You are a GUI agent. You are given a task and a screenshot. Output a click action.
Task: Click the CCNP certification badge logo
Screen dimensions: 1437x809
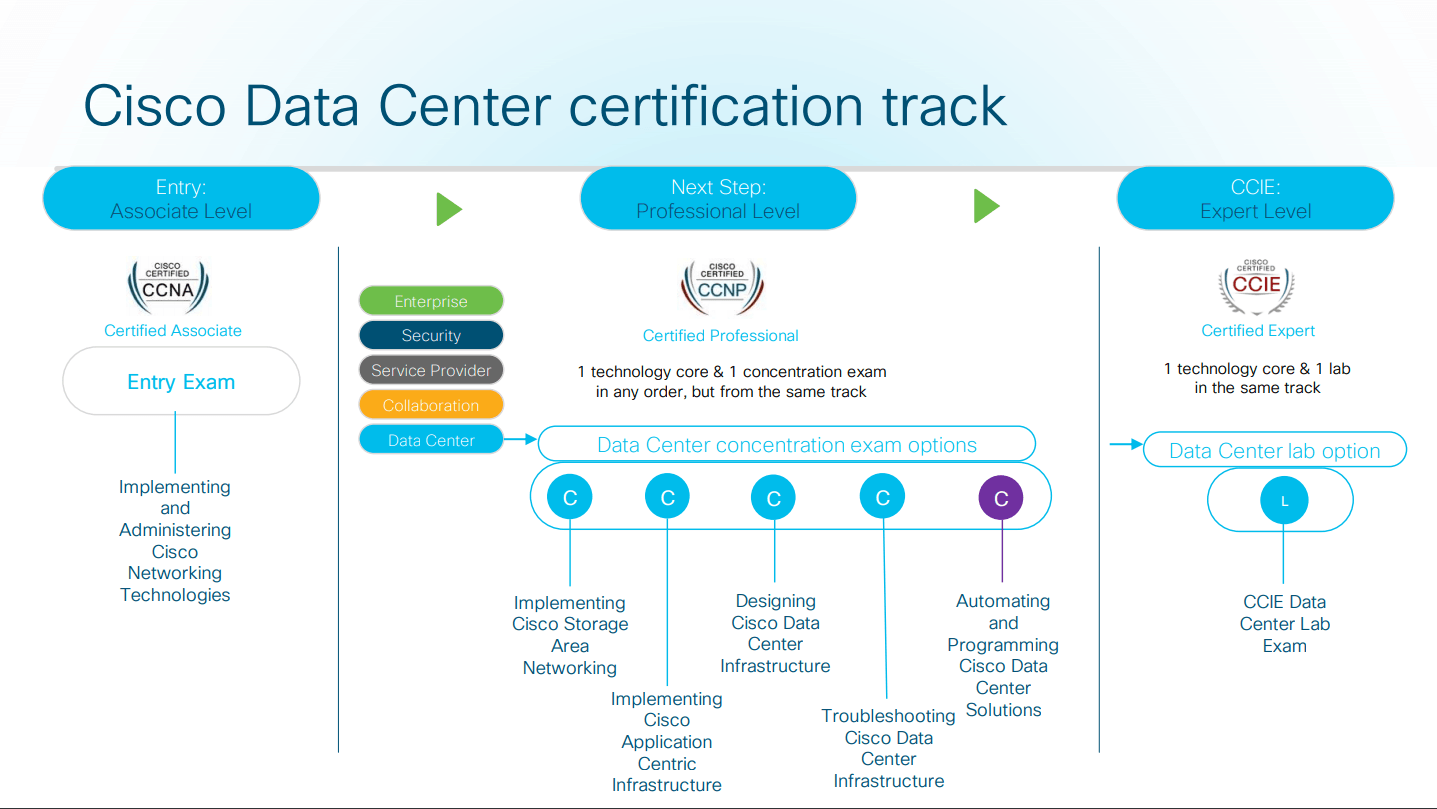pyautogui.click(x=722, y=287)
